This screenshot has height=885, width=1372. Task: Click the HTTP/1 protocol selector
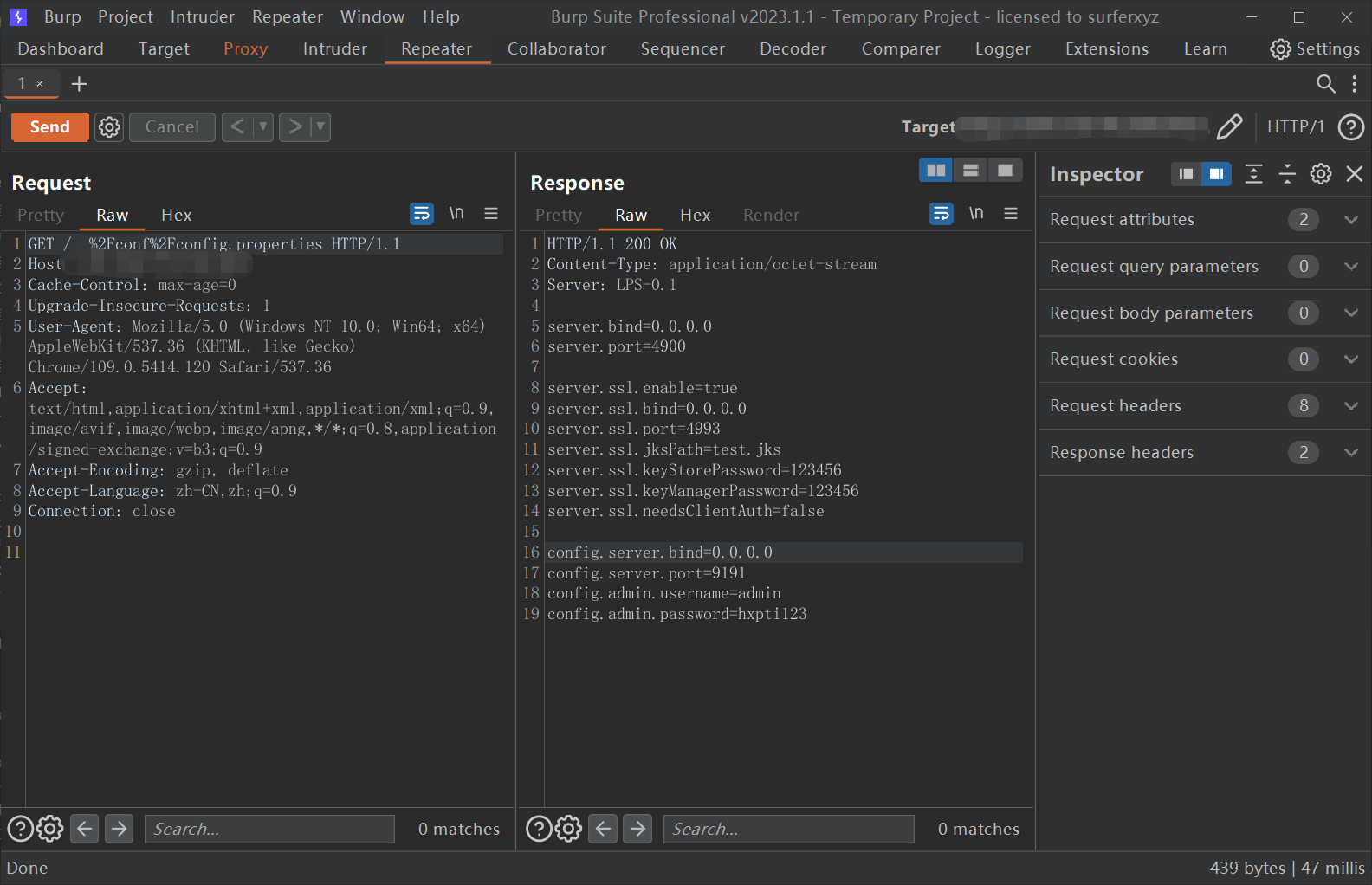(x=1296, y=127)
